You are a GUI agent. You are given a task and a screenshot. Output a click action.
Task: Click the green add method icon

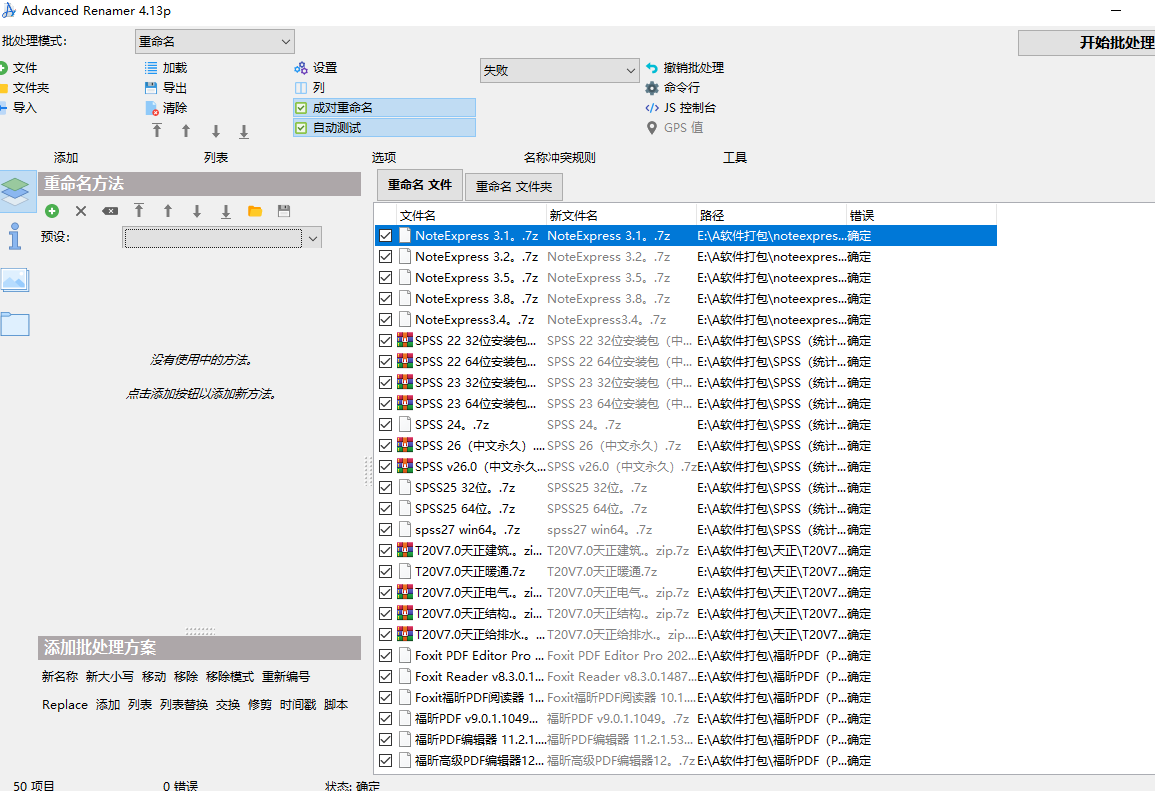tap(52, 211)
